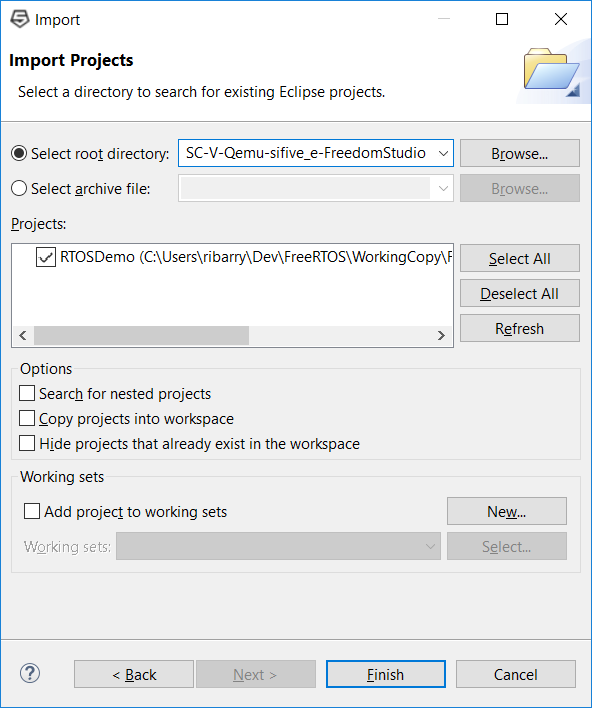Click Browse for root directory
The height and width of the screenshot is (708, 592).
(x=520, y=154)
